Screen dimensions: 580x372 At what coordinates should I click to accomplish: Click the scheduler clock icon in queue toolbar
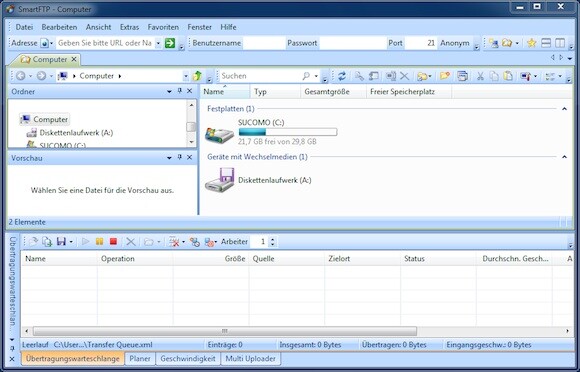(195, 242)
